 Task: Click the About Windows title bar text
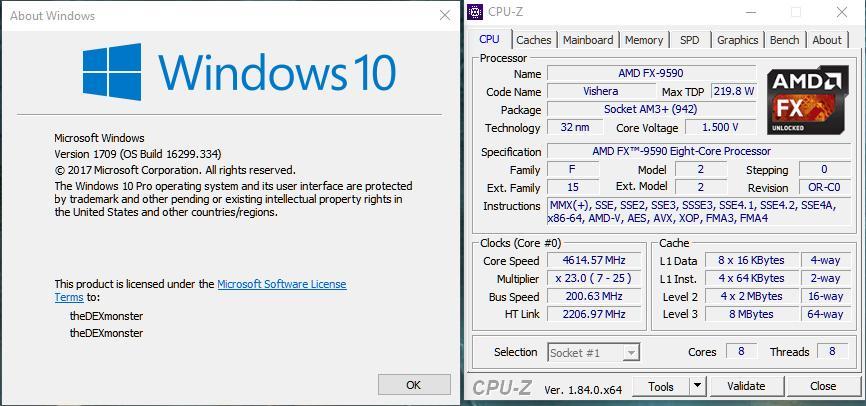point(52,15)
